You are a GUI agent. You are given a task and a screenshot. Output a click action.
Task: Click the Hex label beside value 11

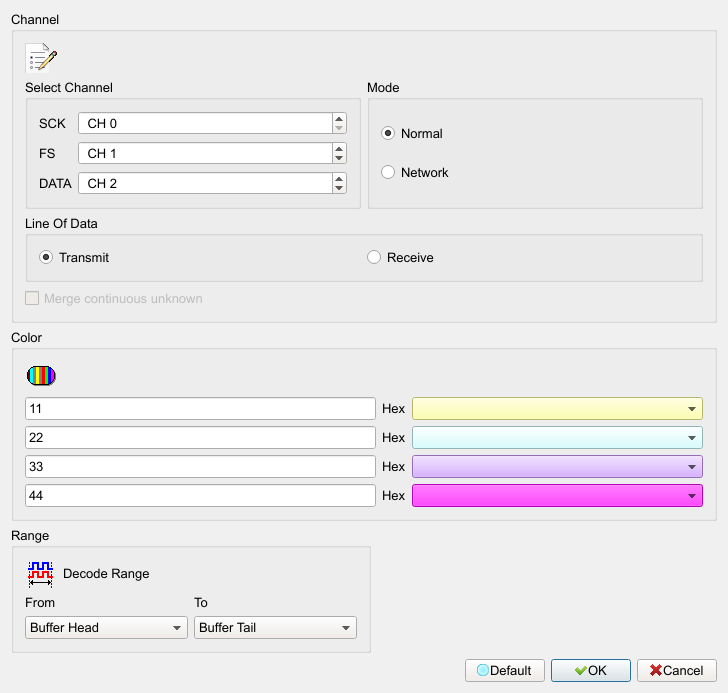(x=393, y=408)
